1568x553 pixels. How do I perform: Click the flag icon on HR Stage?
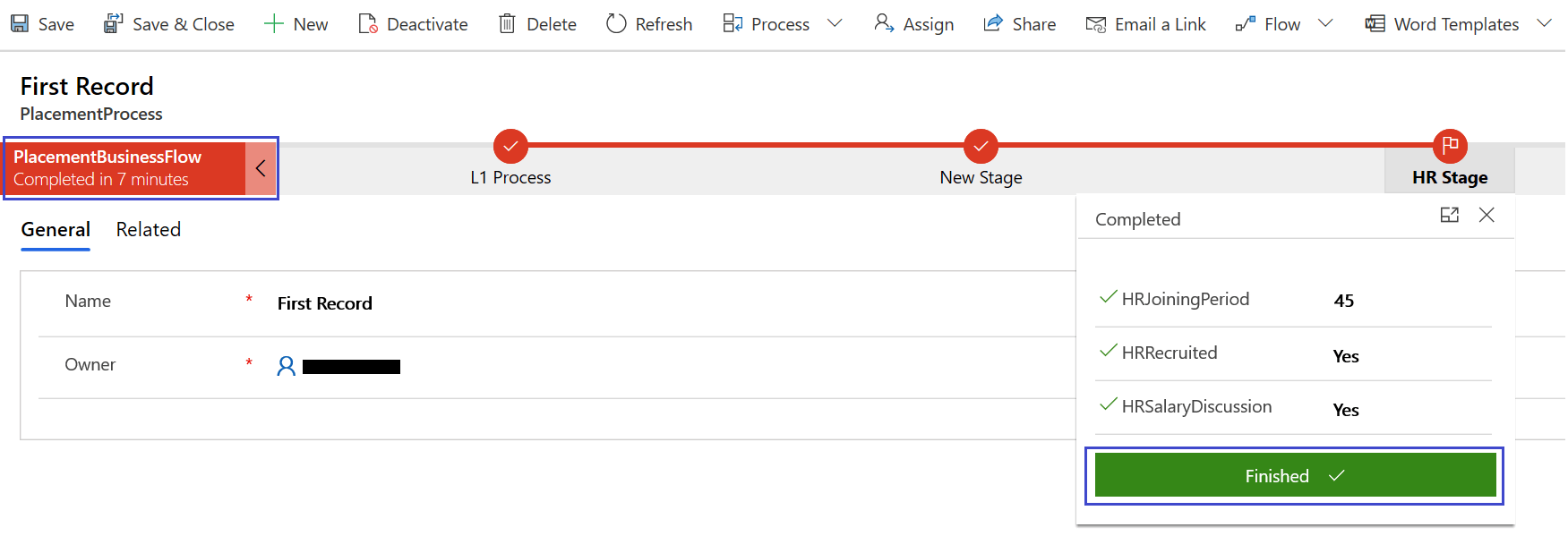(1450, 146)
